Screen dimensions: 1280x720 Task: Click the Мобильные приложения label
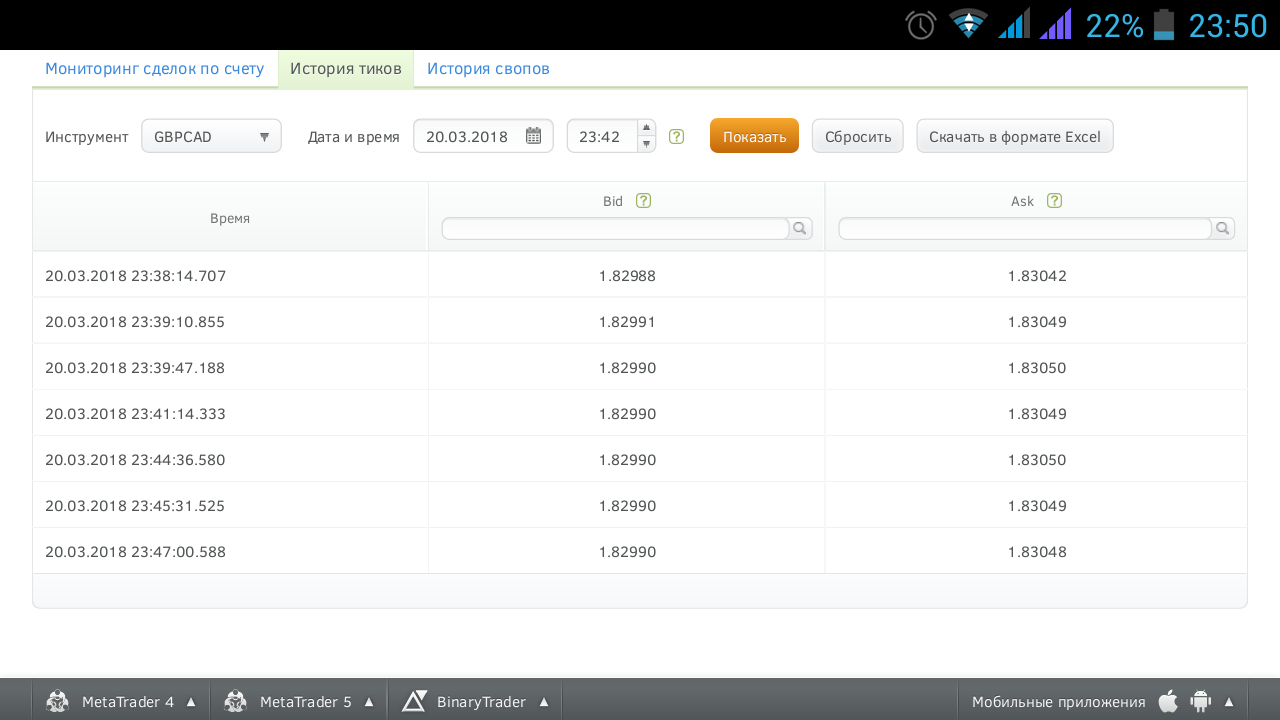(1059, 702)
